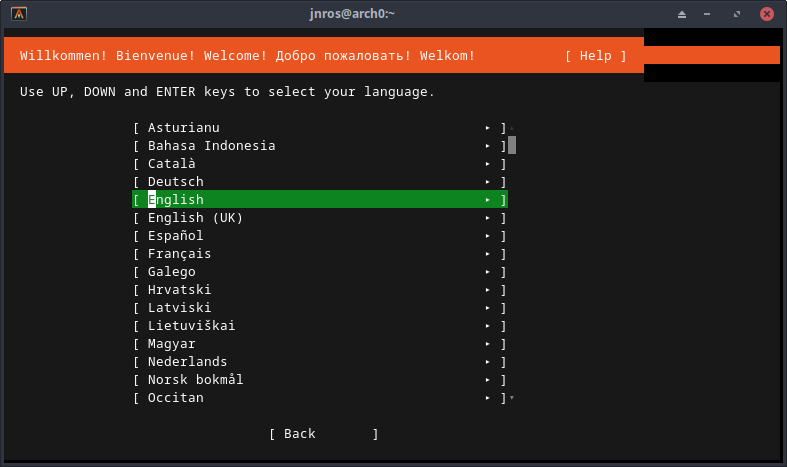Select Asturianu language

(x=320, y=128)
